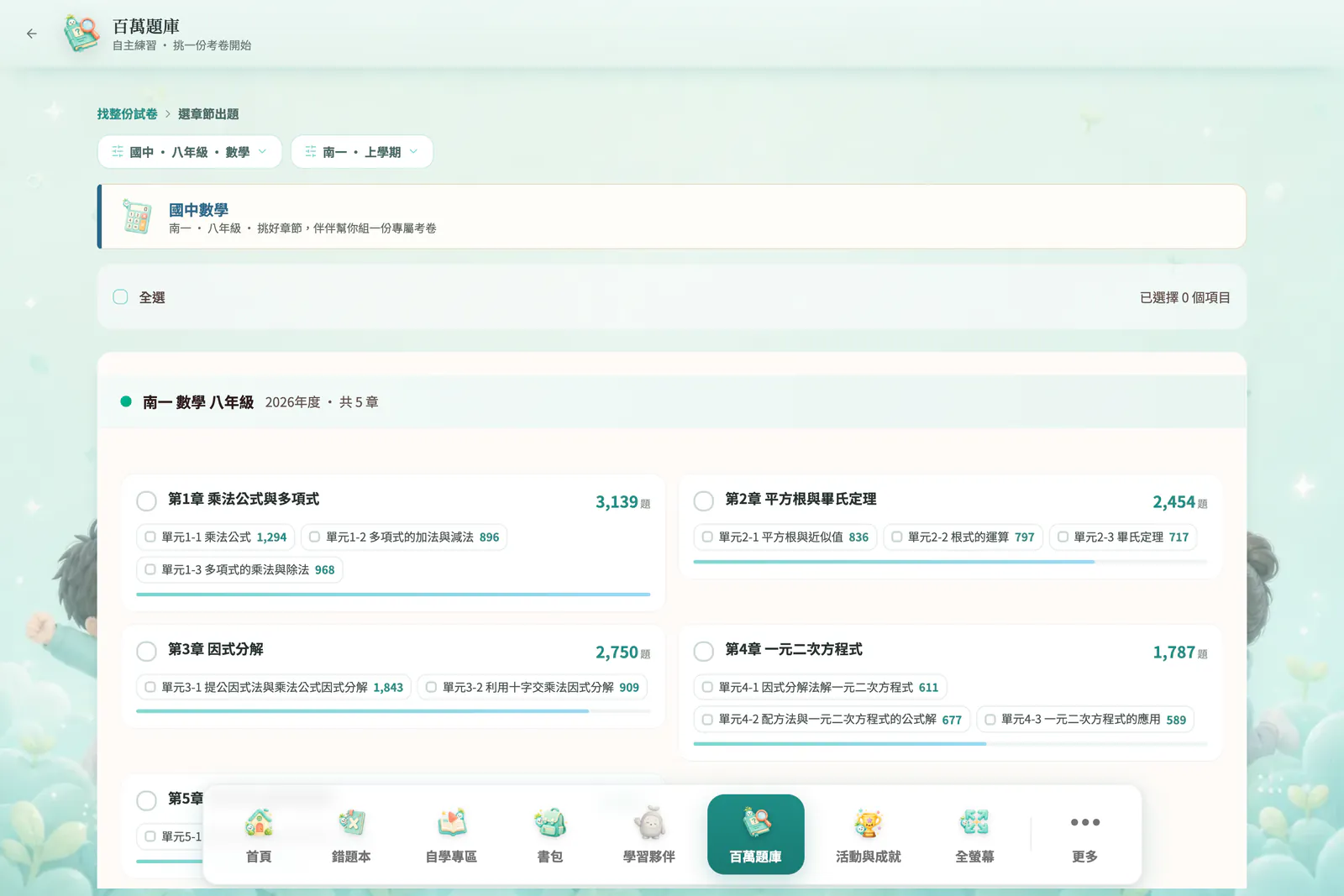Screen dimensions: 1344x896
Task: Open 自學專區 icon in bottom nav
Action: point(452,823)
